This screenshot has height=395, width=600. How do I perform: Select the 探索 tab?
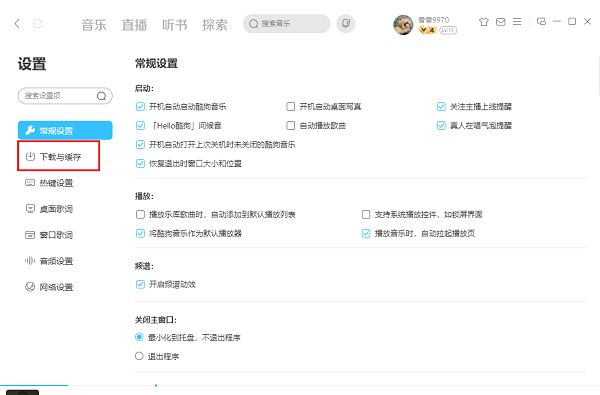pos(215,25)
